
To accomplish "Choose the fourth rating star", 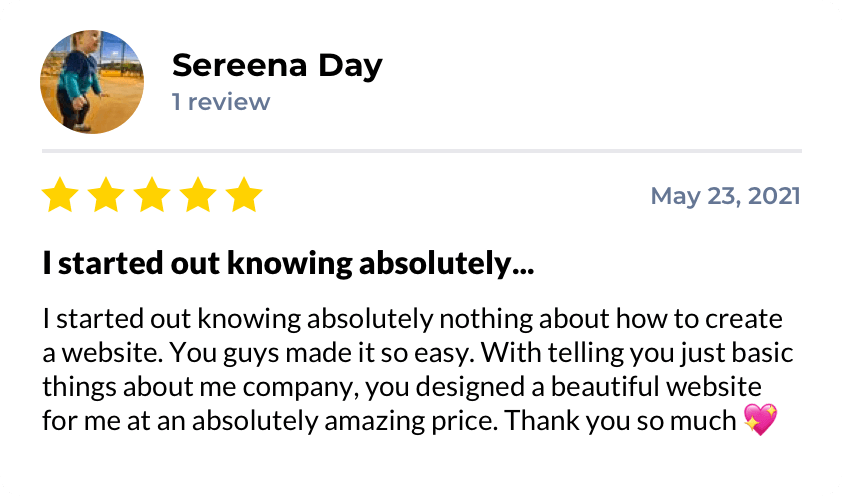I will pos(198,196).
